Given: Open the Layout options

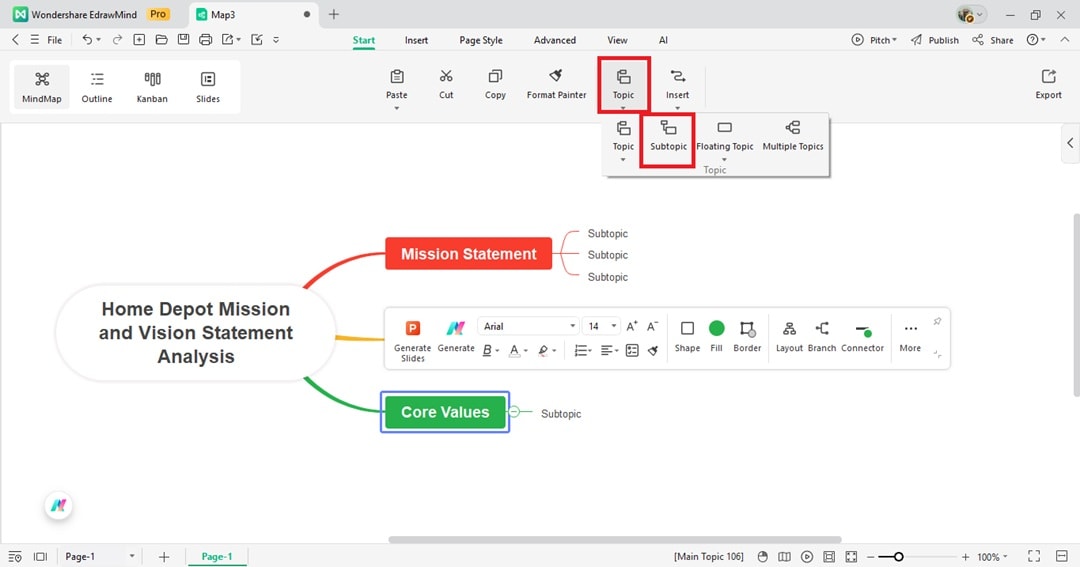Looking at the screenshot, I should point(789,336).
